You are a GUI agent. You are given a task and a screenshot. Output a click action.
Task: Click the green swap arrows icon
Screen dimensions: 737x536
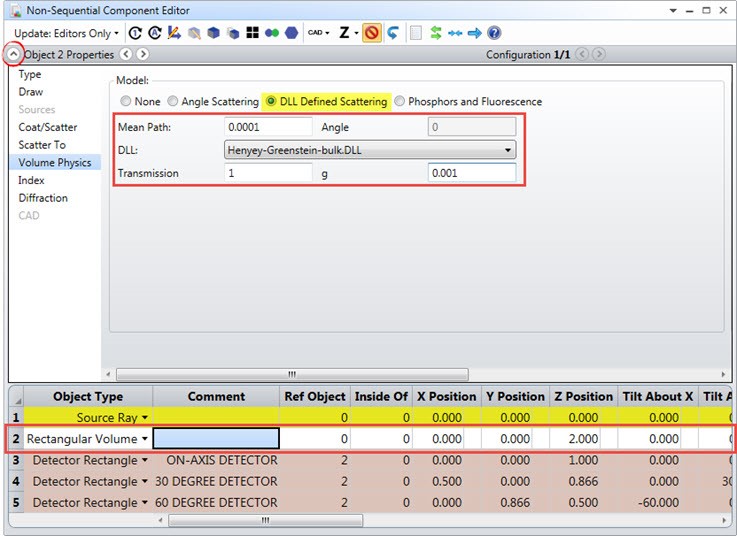pos(436,33)
